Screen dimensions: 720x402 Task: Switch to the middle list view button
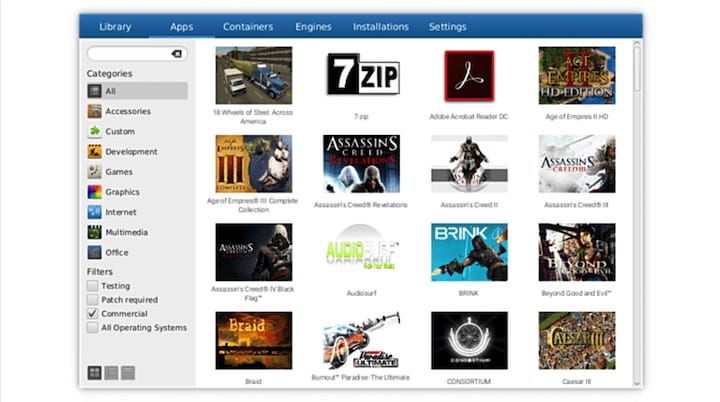point(111,373)
